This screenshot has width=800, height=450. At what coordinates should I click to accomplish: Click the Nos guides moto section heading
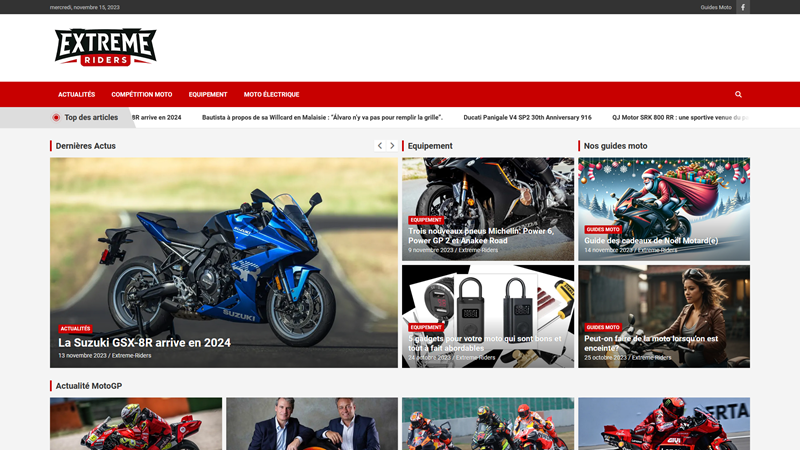coord(615,146)
